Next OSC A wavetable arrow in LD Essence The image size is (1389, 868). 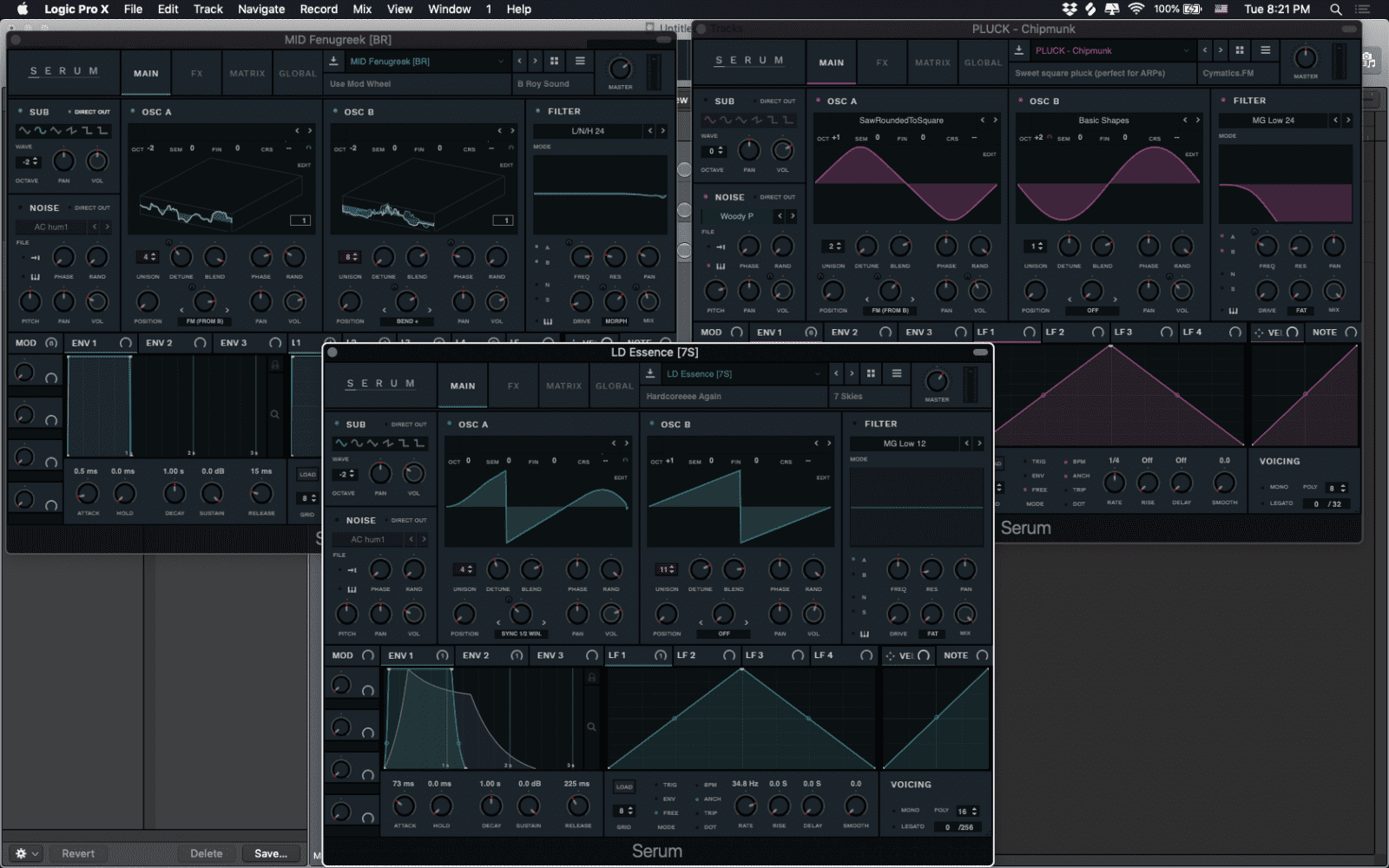coord(627,443)
